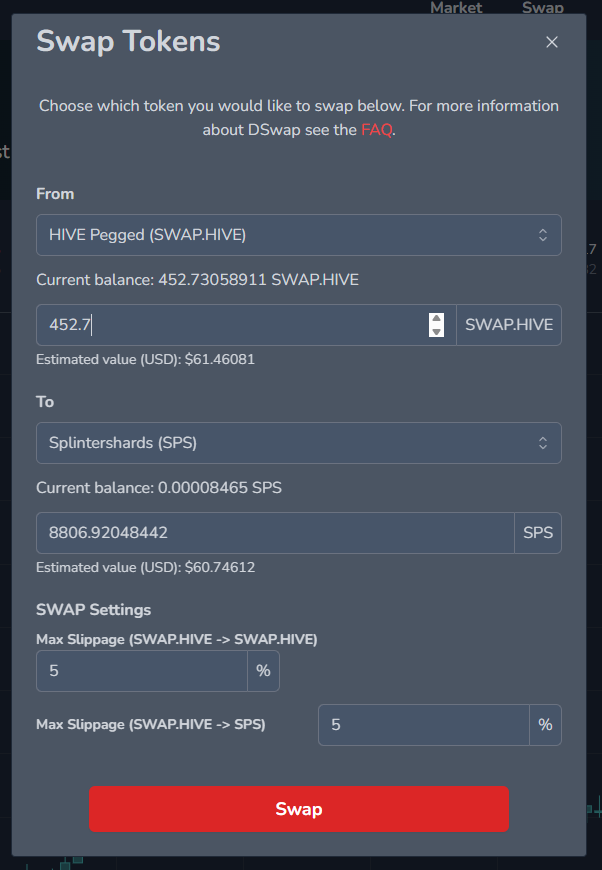
Task: Close the Swap Tokens dialog
Action: (552, 42)
